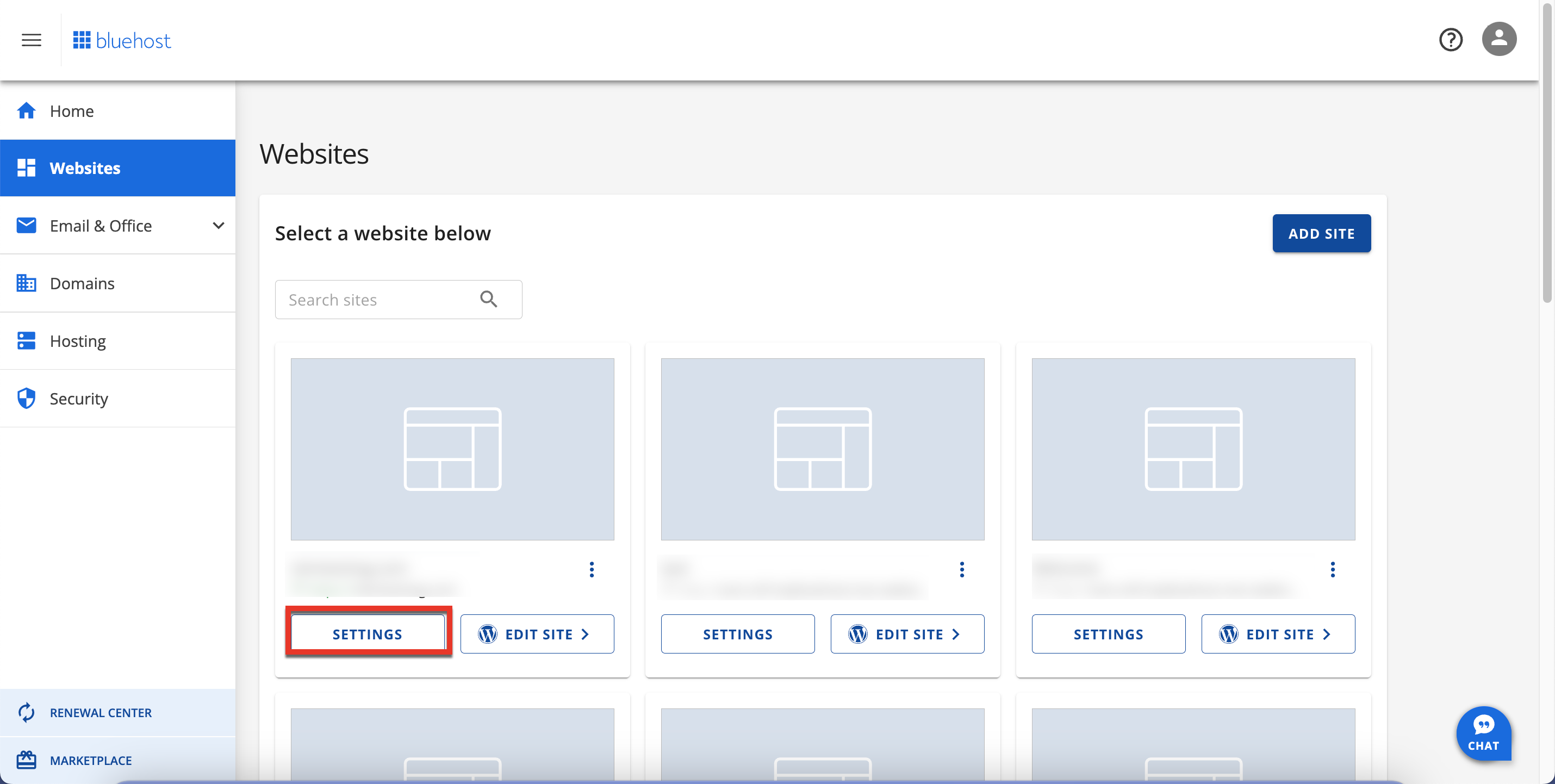Viewport: 1555px width, 784px height.
Task: Click the search magnifier icon
Action: (x=488, y=300)
